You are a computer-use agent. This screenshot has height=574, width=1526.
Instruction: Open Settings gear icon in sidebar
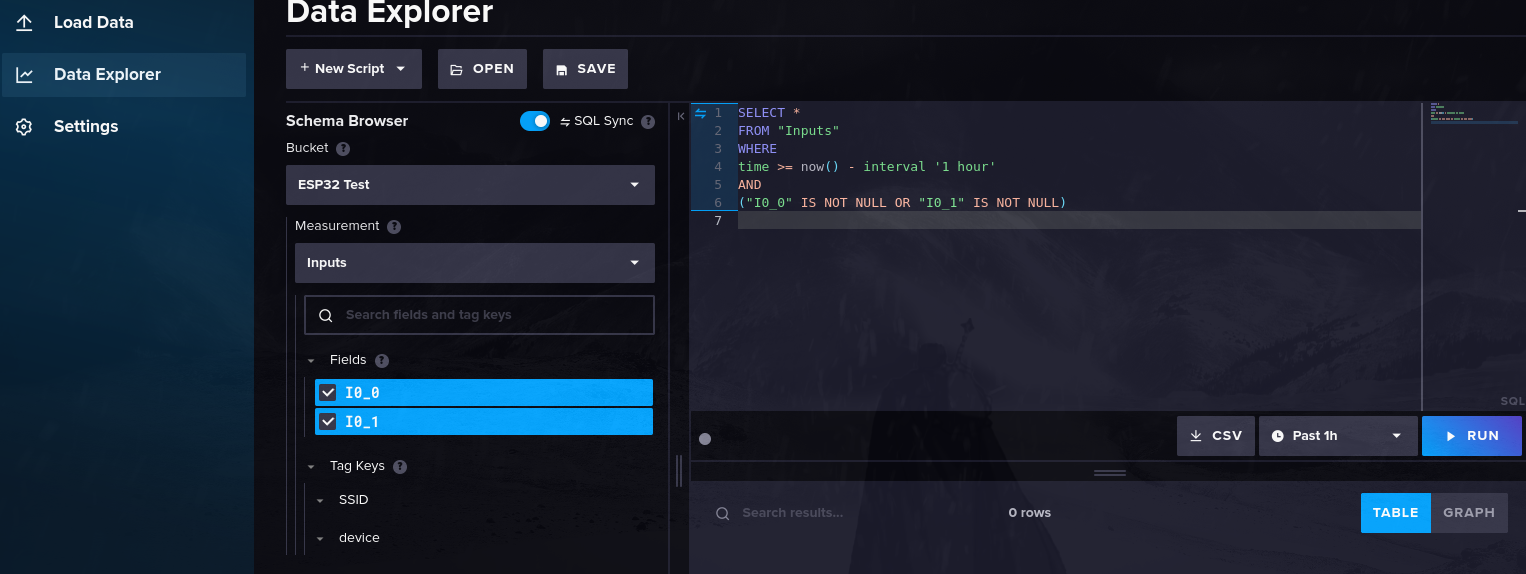[25, 127]
